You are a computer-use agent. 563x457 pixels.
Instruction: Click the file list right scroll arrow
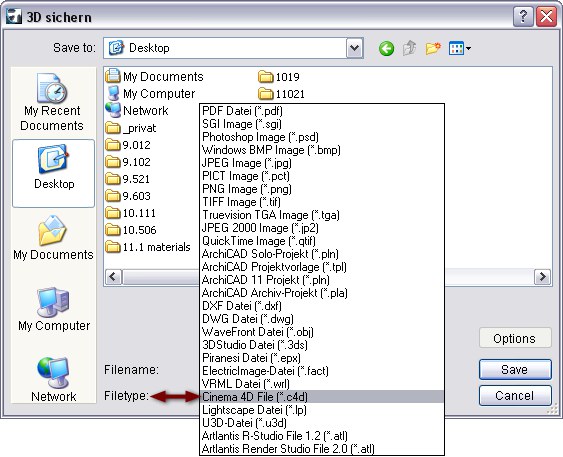[542, 277]
